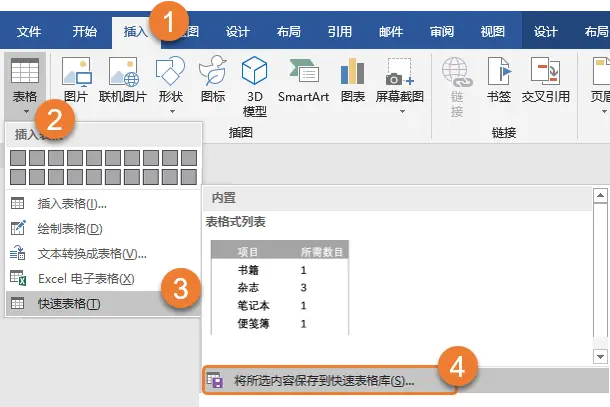Click the 书签 bookmark icon

(x=499, y=80)
